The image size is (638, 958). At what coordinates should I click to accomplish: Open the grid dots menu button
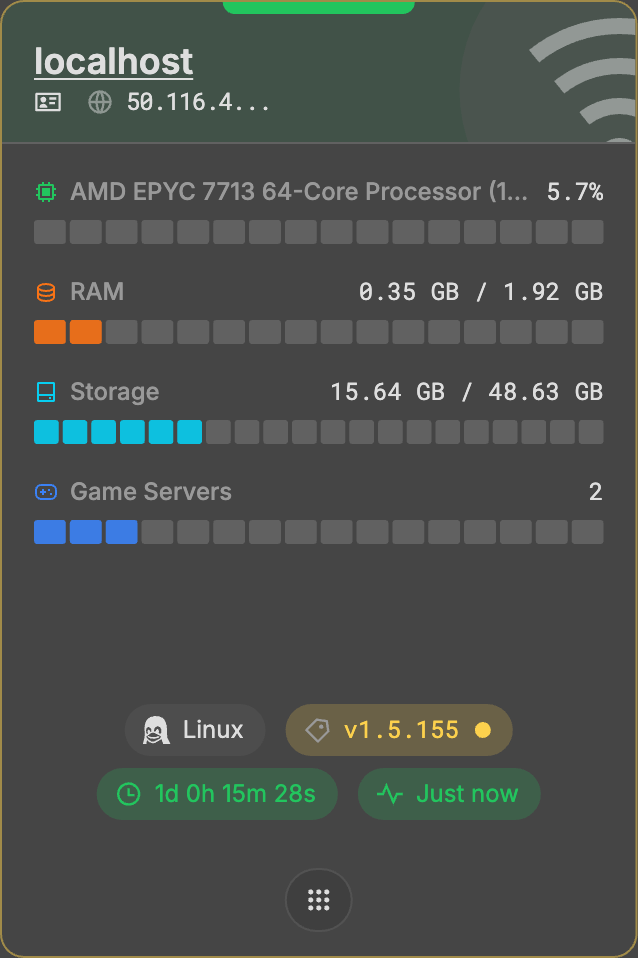pyautogui.click(x=319, y=900)
